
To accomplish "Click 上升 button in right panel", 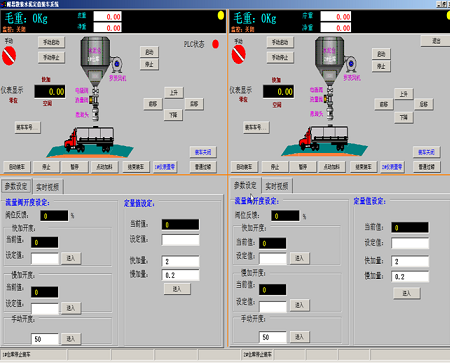I will [404, 94].
